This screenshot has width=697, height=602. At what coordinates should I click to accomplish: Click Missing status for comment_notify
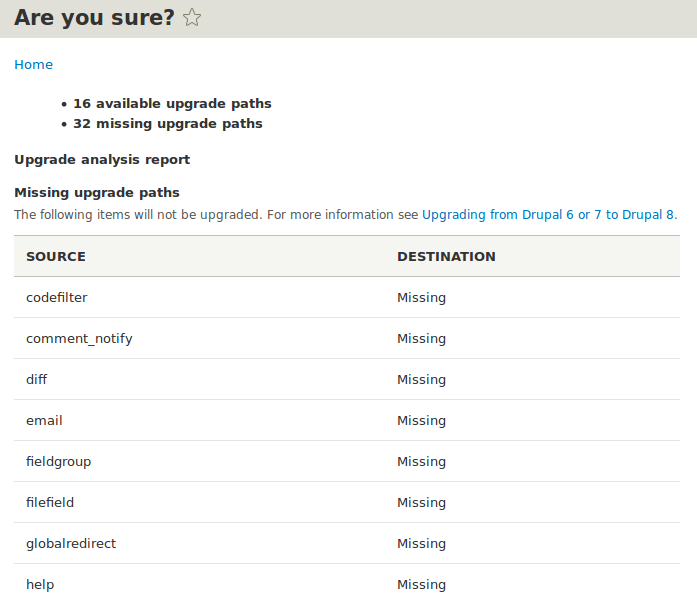[421, 338]
